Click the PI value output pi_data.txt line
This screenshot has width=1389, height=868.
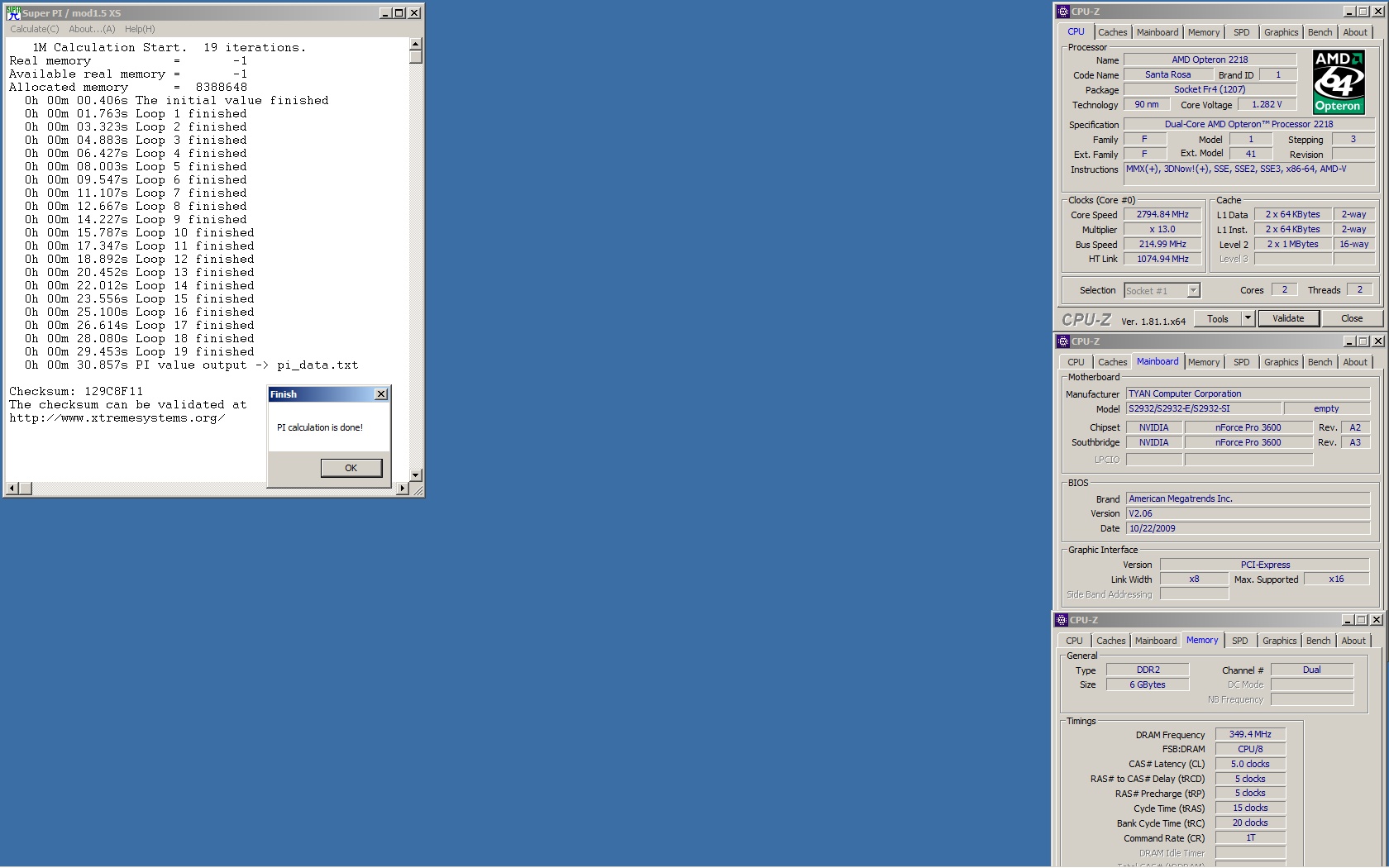pos(191,365)
